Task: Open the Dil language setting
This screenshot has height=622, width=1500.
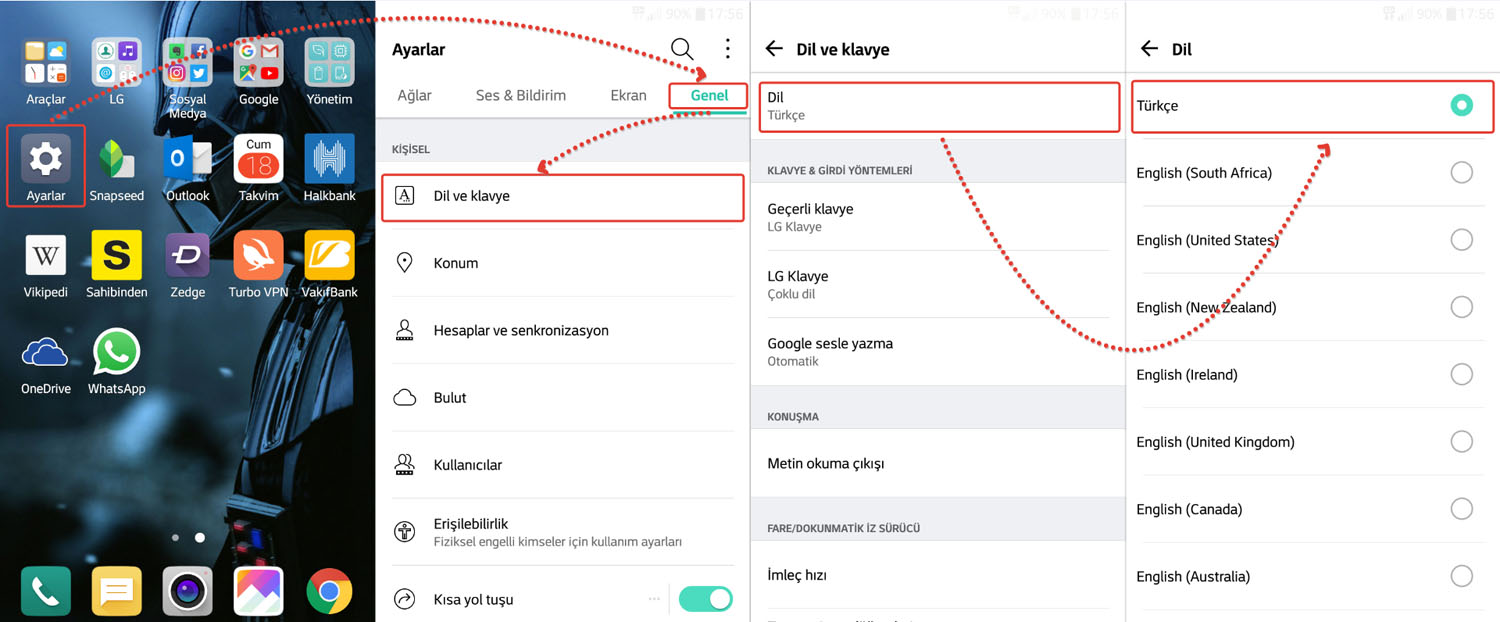Action: point(937,106)
